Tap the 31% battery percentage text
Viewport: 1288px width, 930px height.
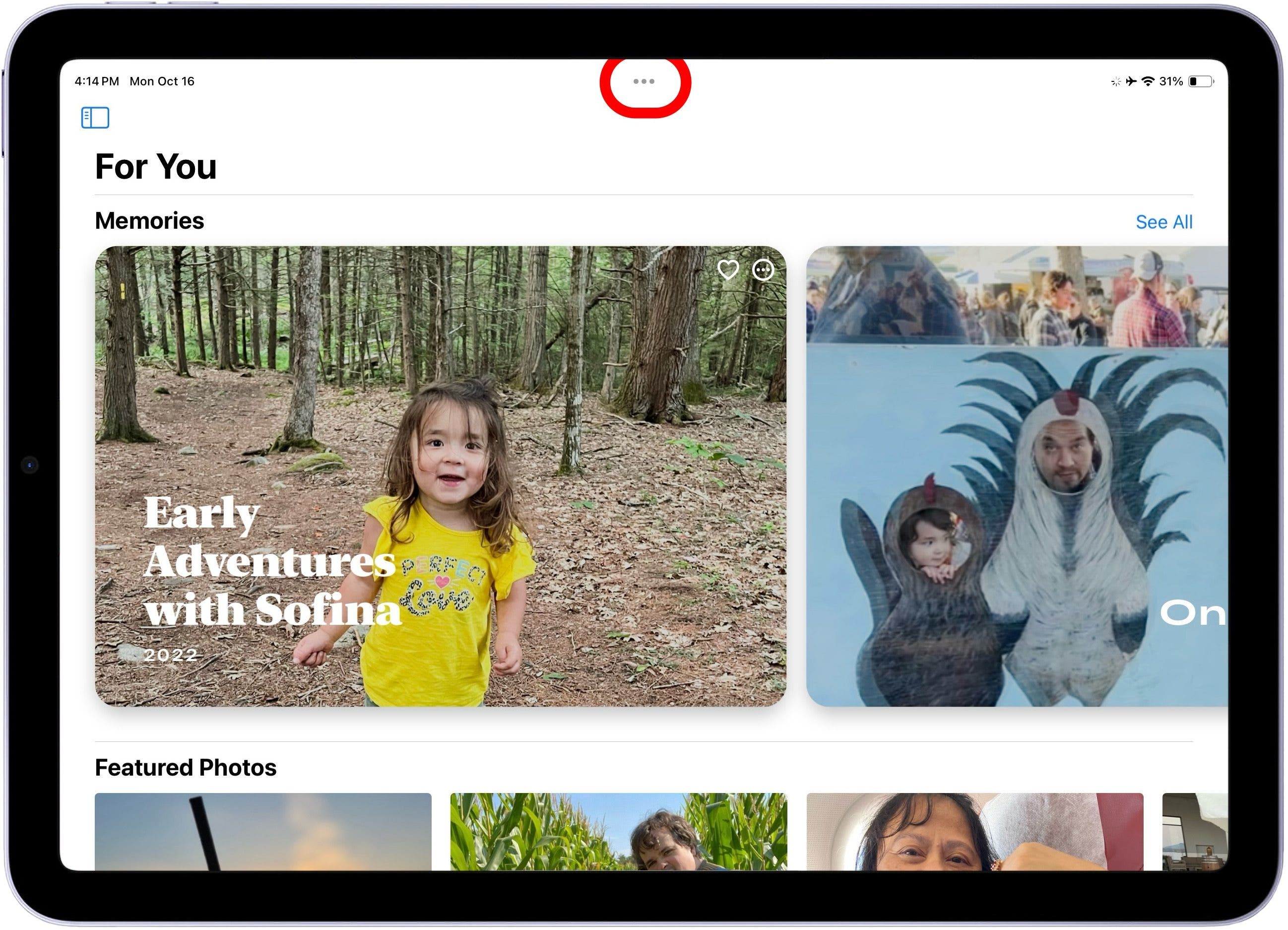pyautogui.click(x=1170, y=81)
